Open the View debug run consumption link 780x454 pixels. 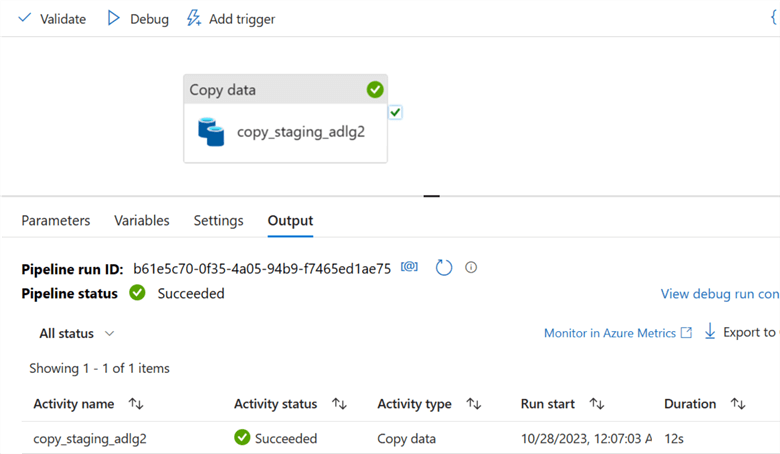pyautogui.click(x=719, y=294)
